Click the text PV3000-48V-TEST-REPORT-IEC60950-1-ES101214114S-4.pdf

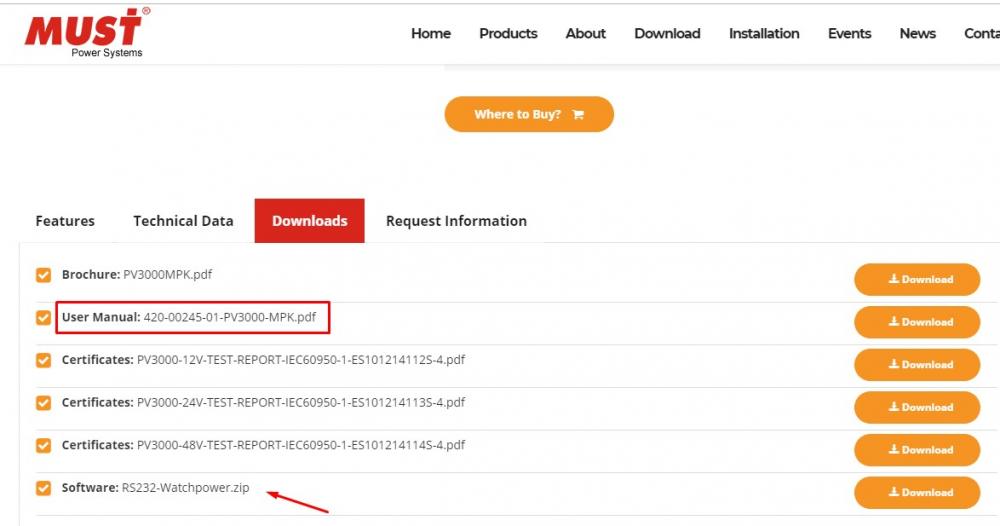coord(301,444)
